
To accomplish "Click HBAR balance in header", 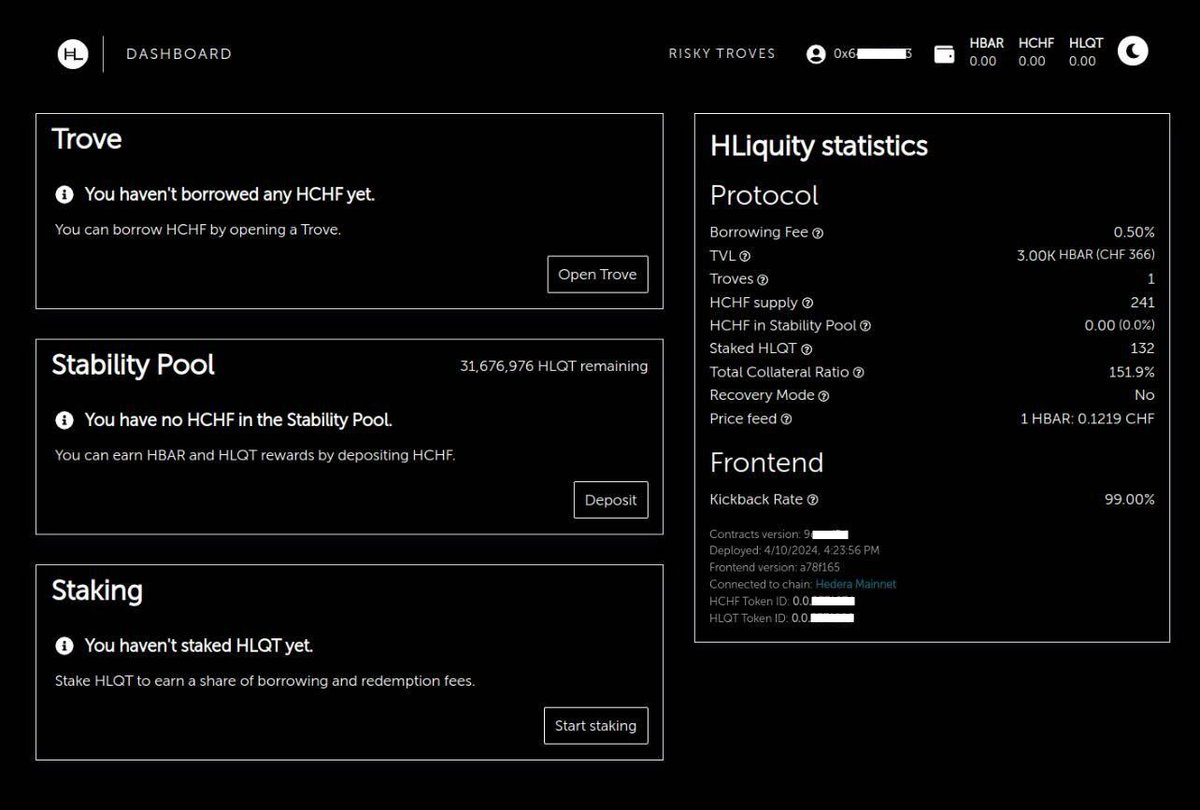I will [986, 52].
